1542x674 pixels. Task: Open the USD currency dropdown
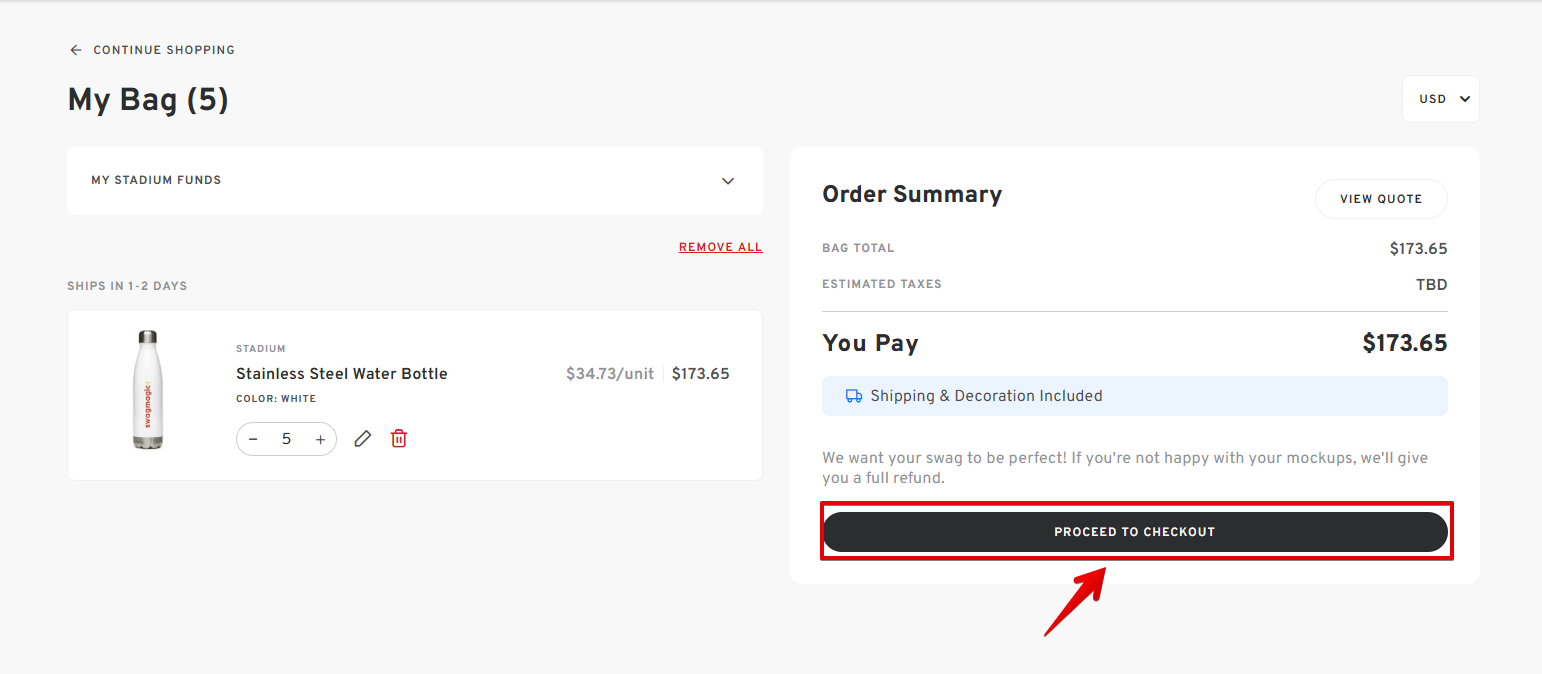[1440, 99]
